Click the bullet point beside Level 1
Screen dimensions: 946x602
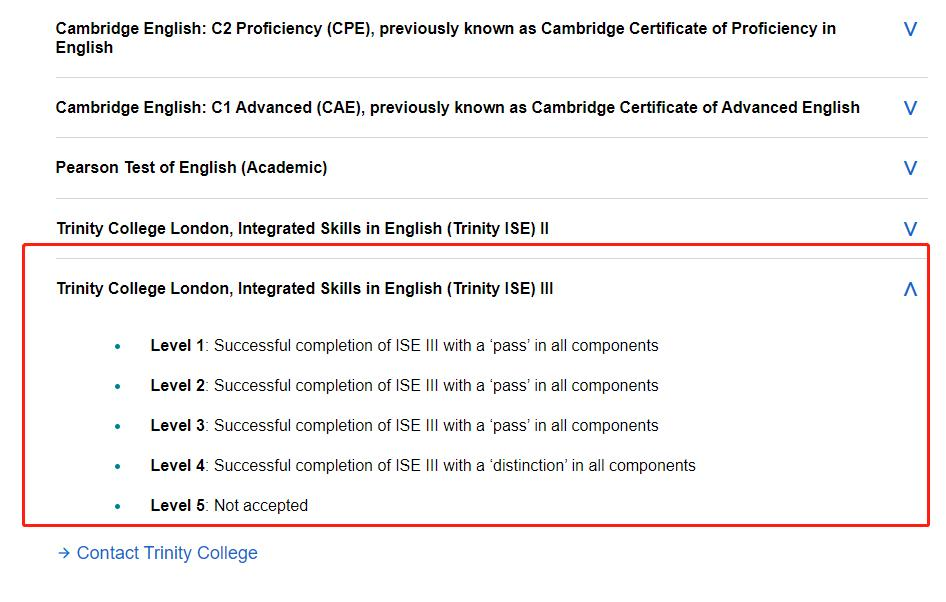point(118,347)
